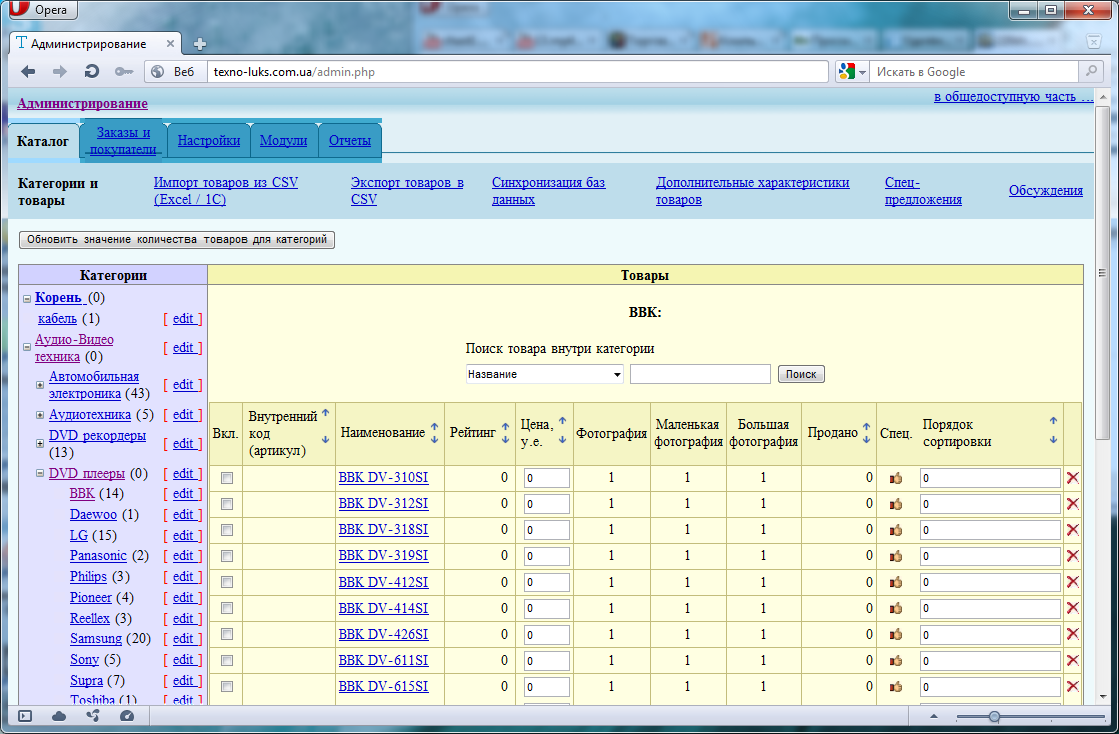Image resolution: width=1119 pixels, height=734 pixels.
Task: Open the Отчеты tab
Action: [350, 141]
